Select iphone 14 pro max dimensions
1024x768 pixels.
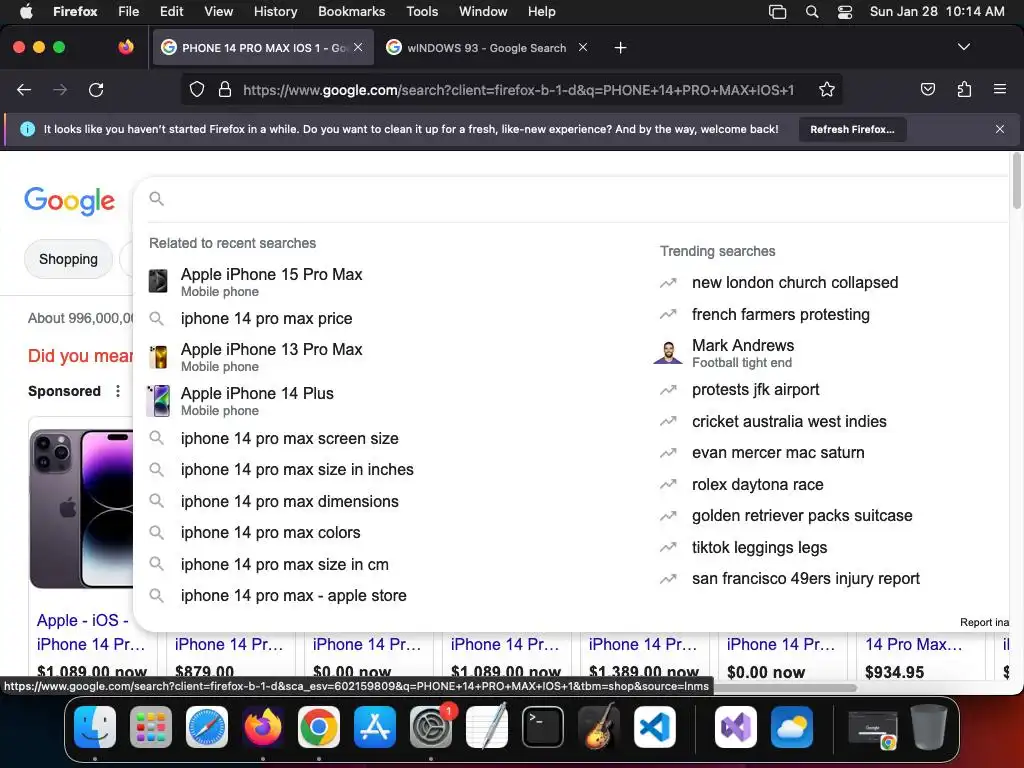289,502
